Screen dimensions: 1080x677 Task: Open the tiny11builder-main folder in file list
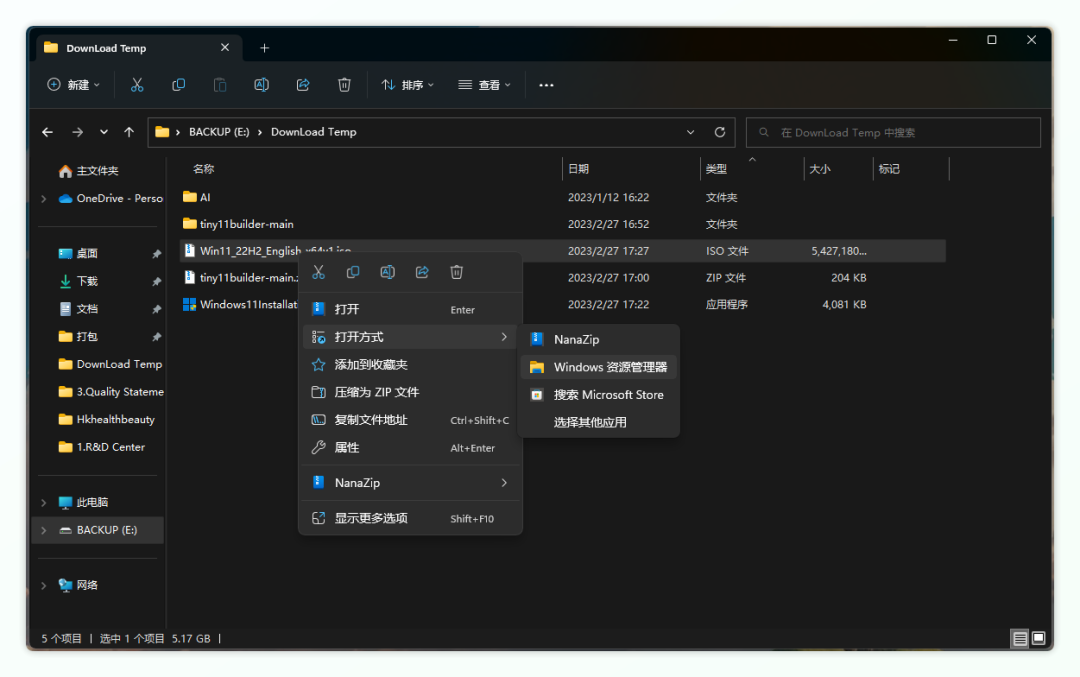point(246,224)
